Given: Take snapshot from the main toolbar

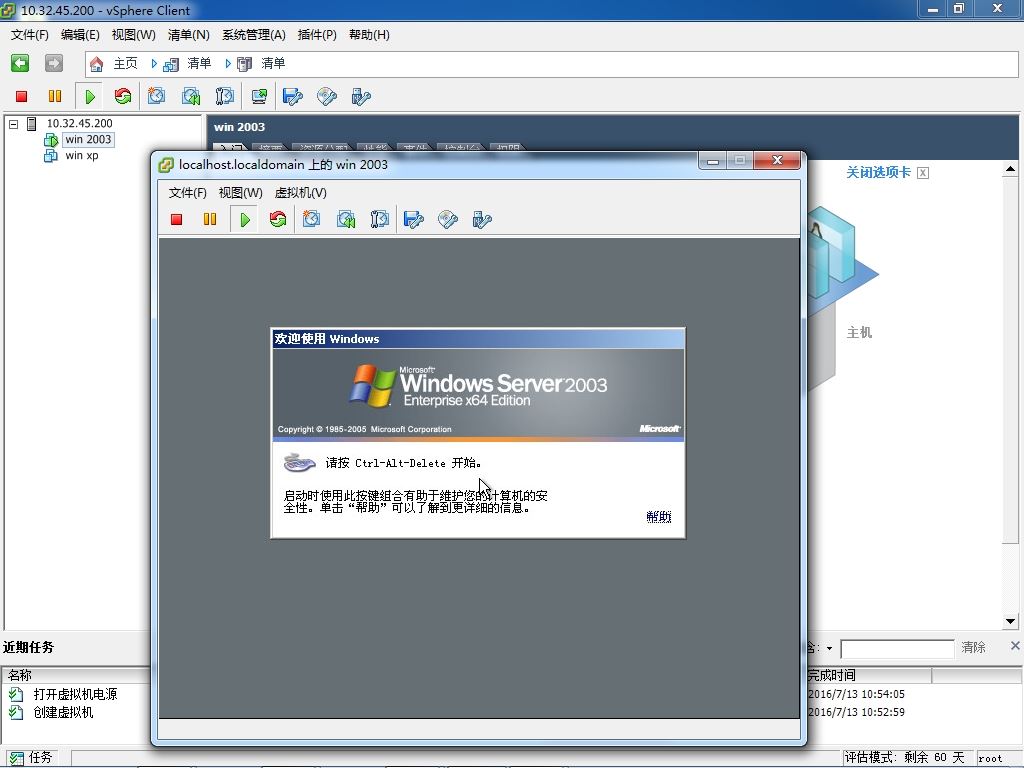Looking at the screenshot, I should (x=156, y=97).
